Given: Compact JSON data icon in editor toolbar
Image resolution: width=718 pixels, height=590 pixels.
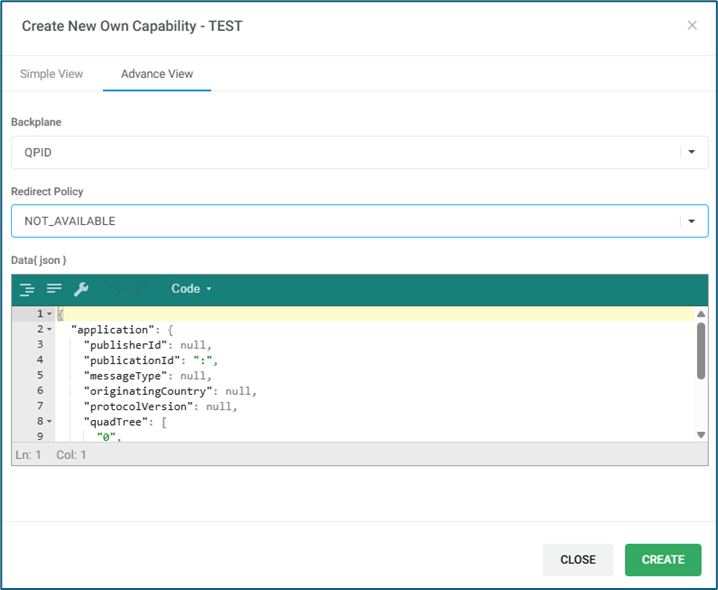Looking at the screenshot, I should click(x=54, y=289).
